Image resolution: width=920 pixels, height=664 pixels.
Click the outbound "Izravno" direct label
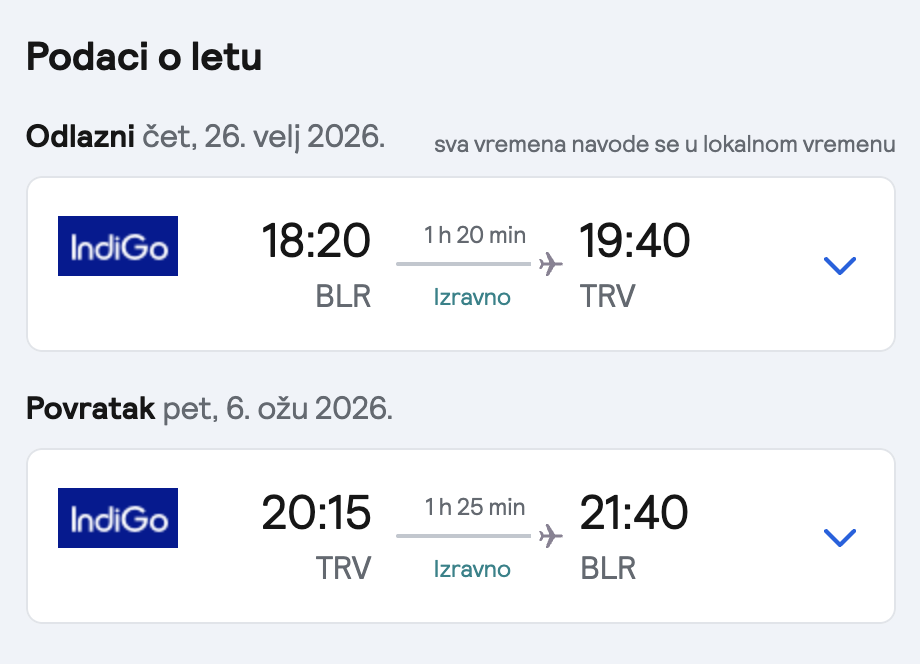472,297
